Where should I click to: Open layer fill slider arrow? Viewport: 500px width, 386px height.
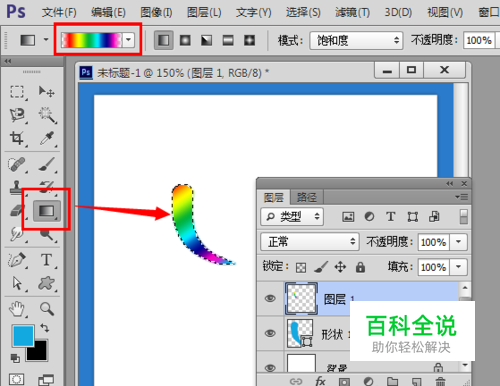pos(459,267)
